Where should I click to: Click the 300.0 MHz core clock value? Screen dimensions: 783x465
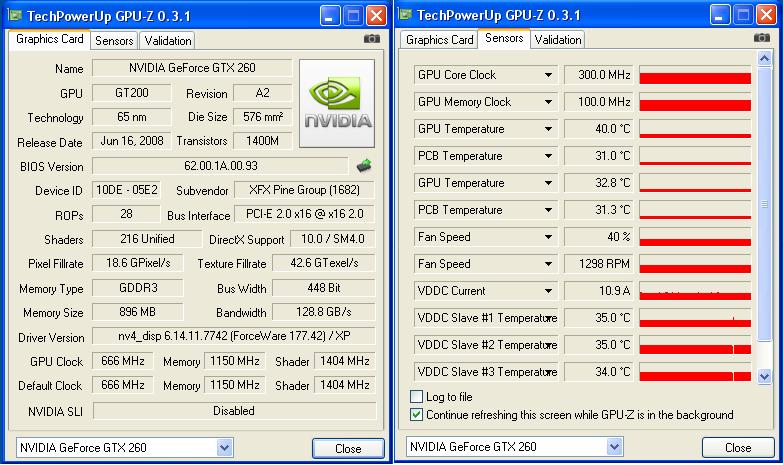(599, 75)
